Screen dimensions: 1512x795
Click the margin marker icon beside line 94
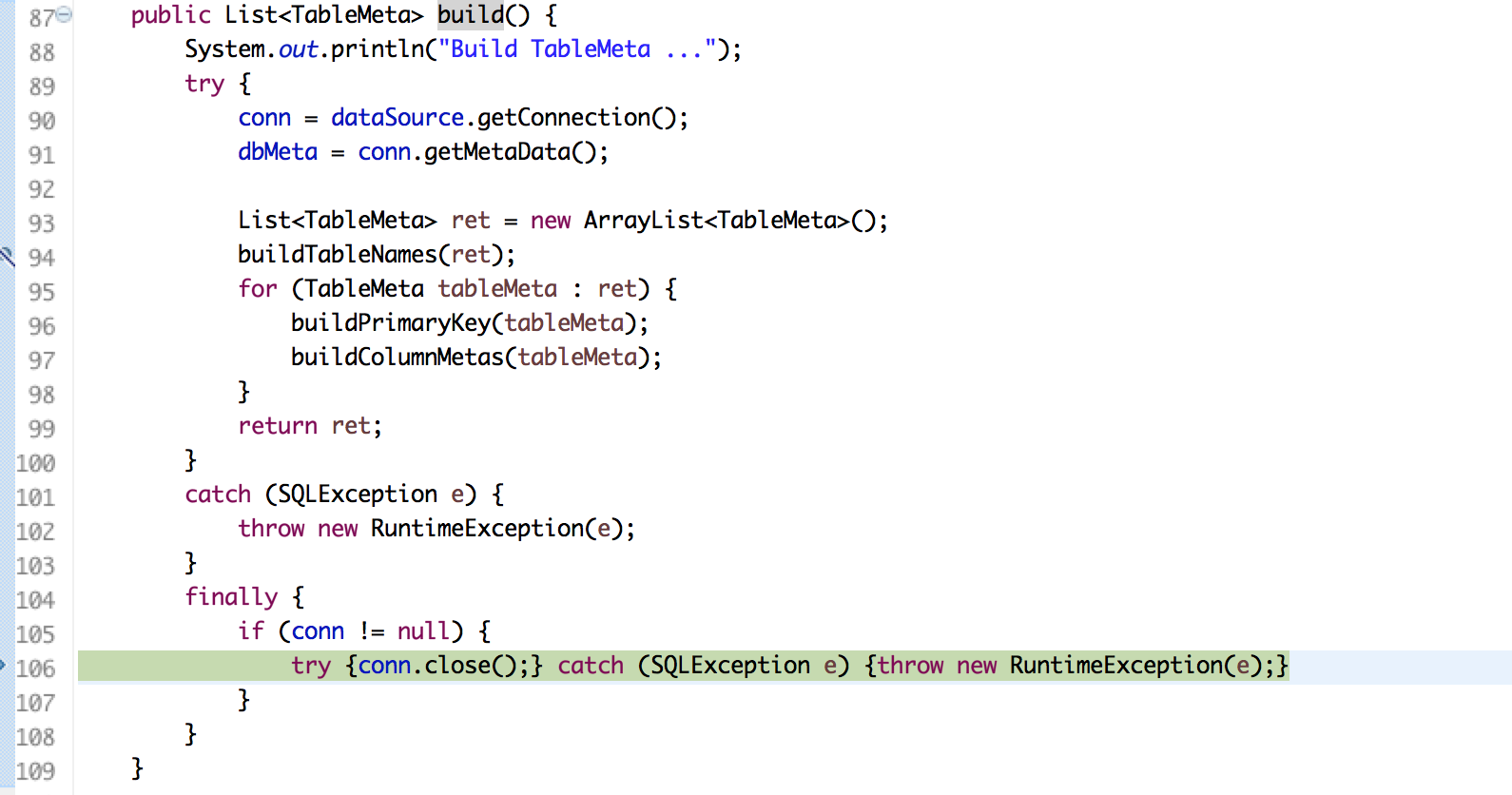(x=6, y=256)
